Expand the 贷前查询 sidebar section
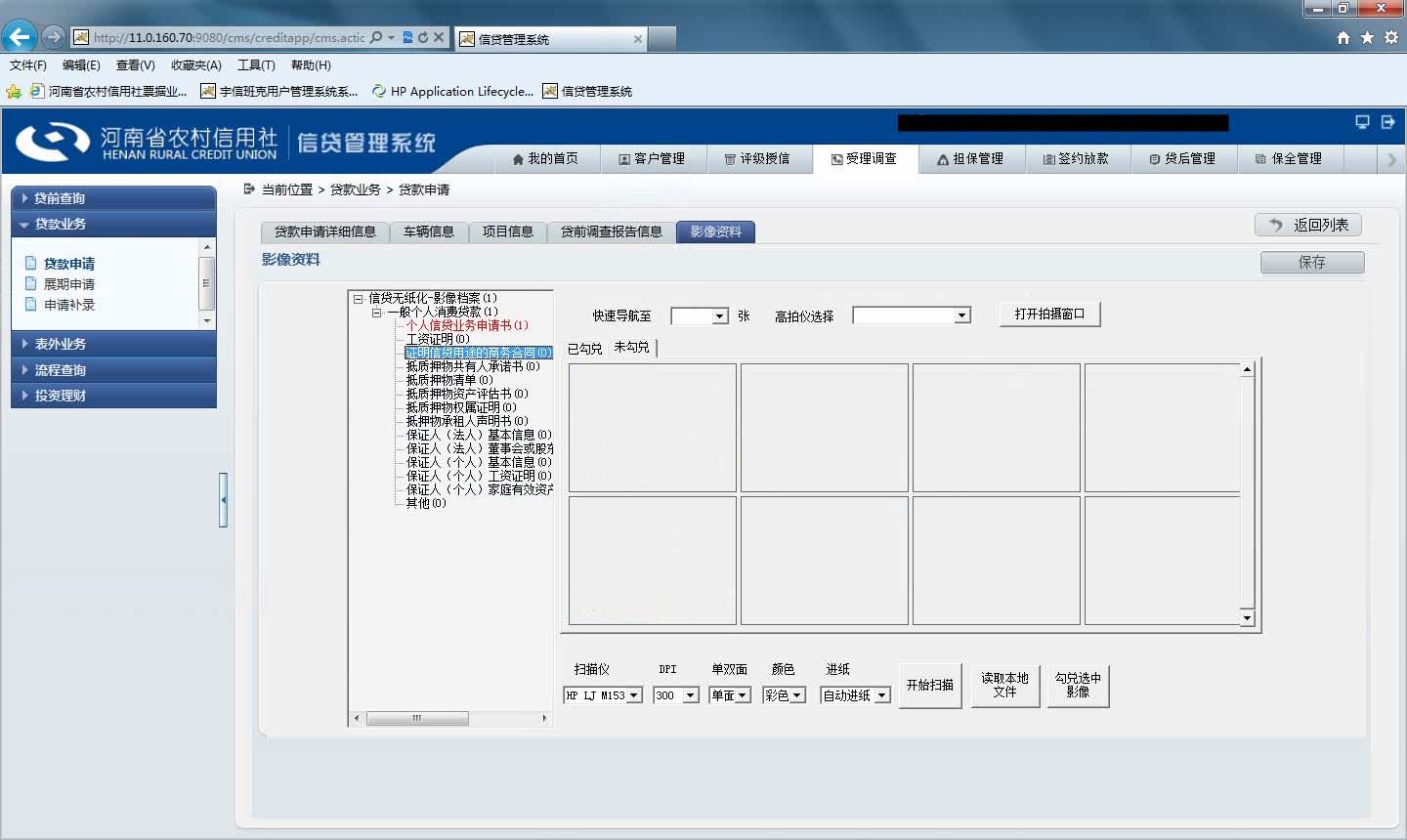Viewport: 1407px width, 840px height. click(x=113, y=197)
